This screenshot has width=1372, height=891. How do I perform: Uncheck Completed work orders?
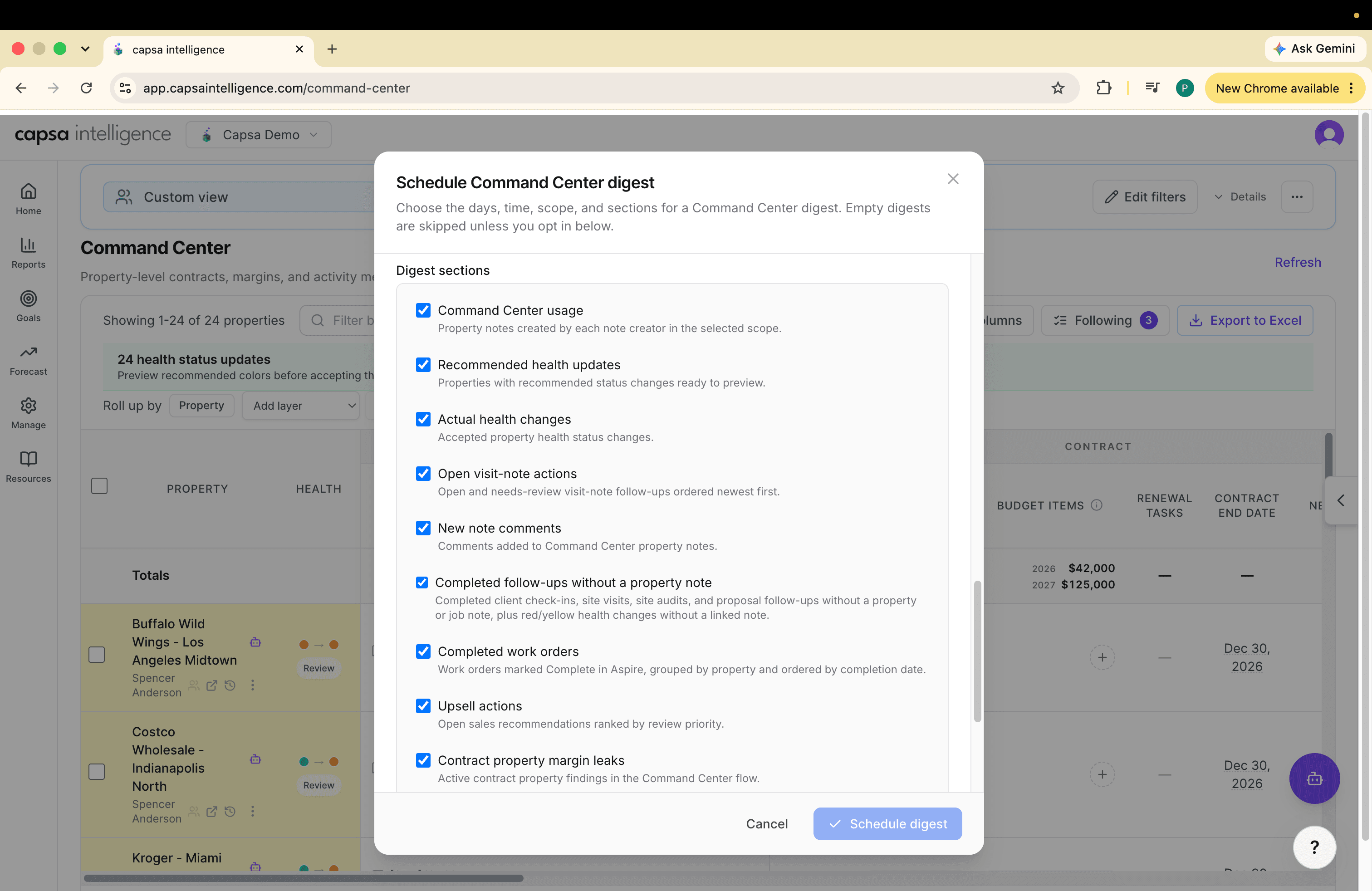pyautogui.click(x=423, y=651)
